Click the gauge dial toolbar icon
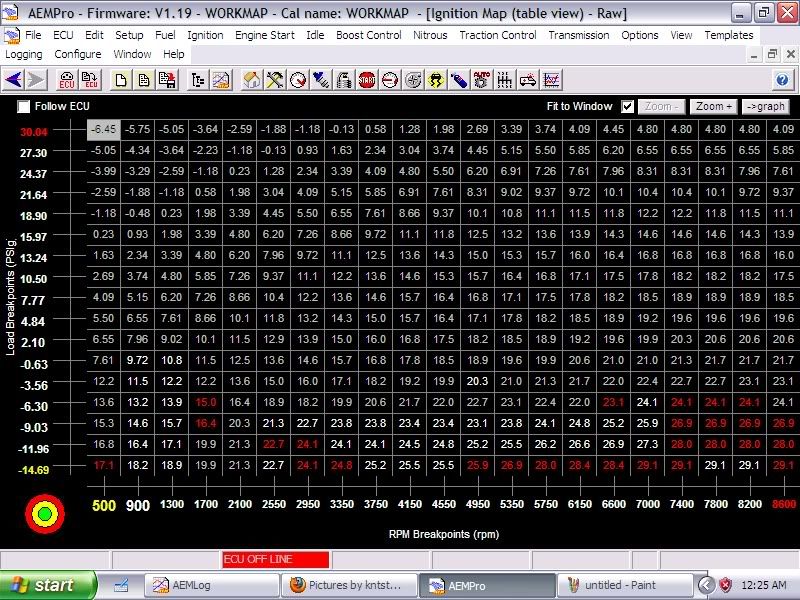This screenshot has width=800, height=600. coord(298,80)
